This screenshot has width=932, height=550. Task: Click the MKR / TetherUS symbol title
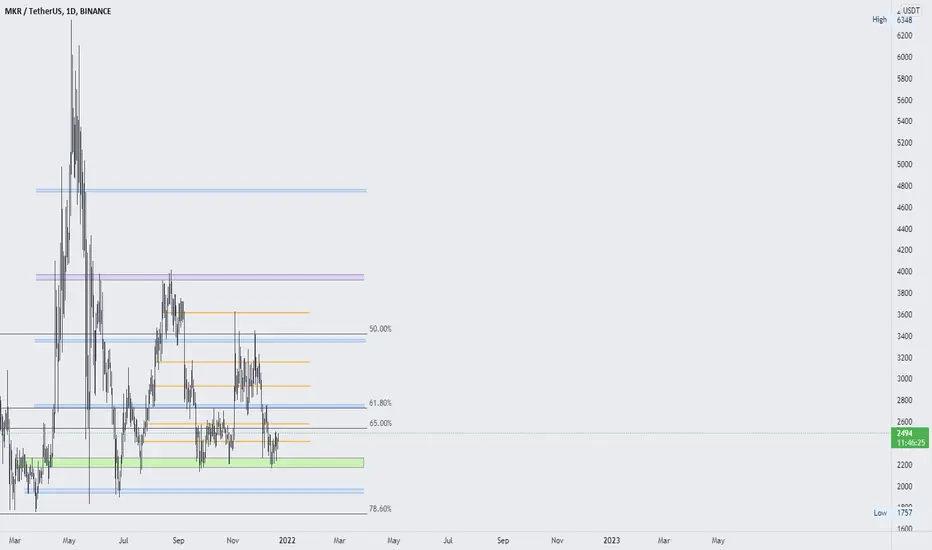coord(33,11)
